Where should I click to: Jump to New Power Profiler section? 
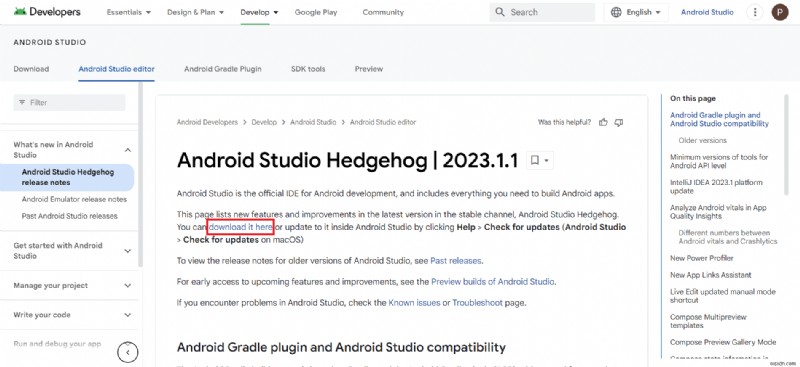pos(702,258)
